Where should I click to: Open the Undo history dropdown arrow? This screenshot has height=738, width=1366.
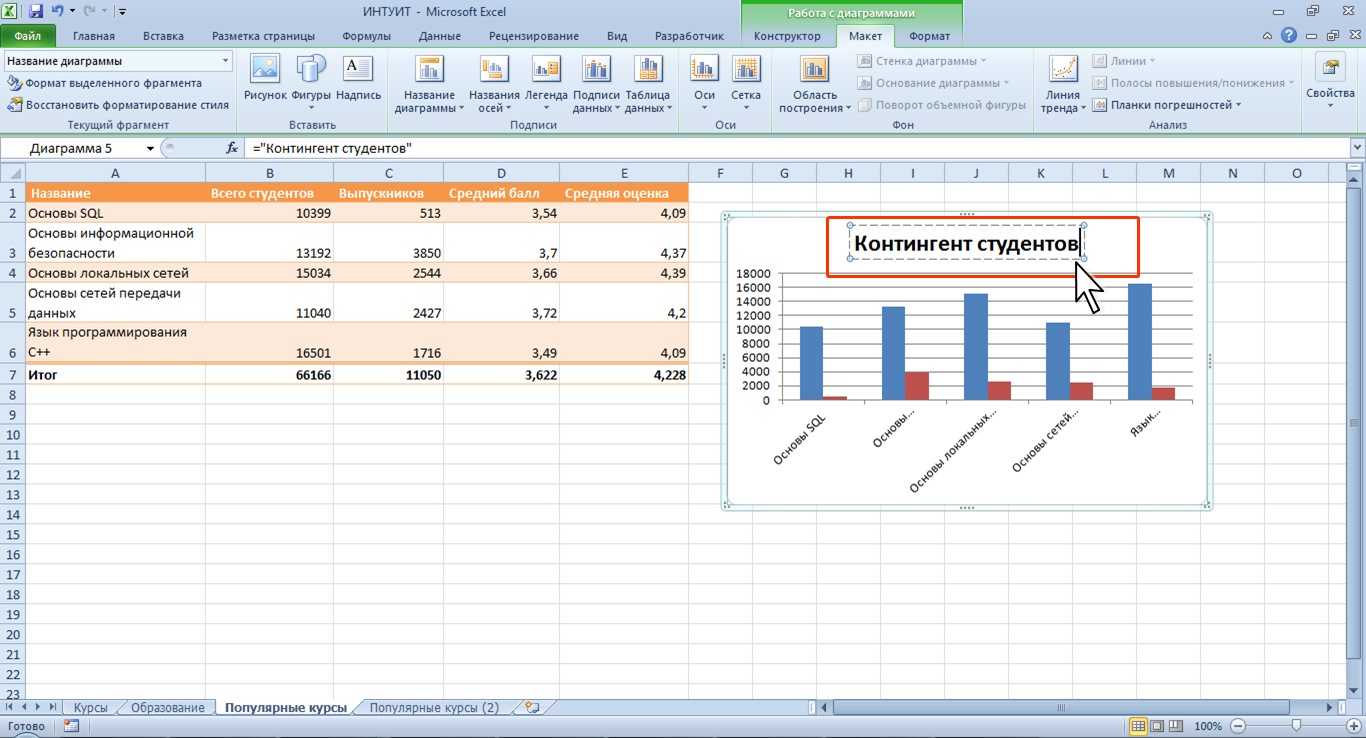pos(72,12)
